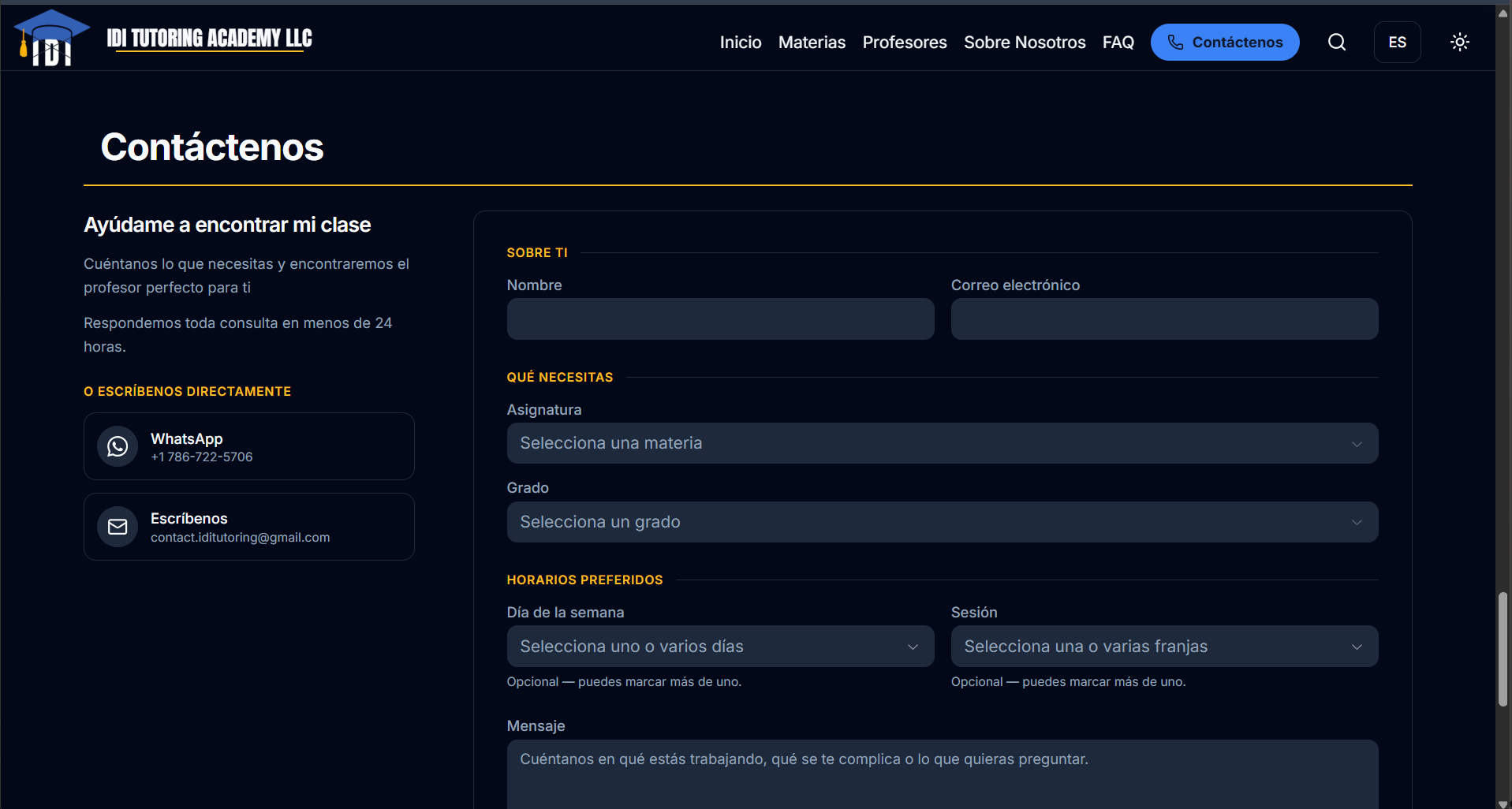Focus the Correo electrónico input field
The image size is (1512, 809).
click(x=1164, y=319)
